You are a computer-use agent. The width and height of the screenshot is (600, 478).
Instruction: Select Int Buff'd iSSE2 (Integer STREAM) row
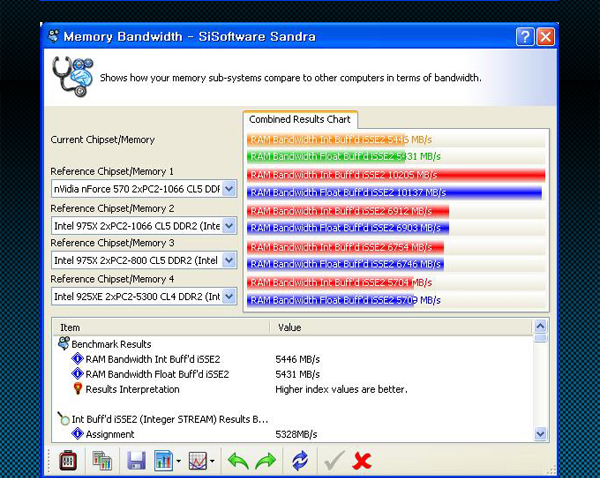(x=292, y=419)
